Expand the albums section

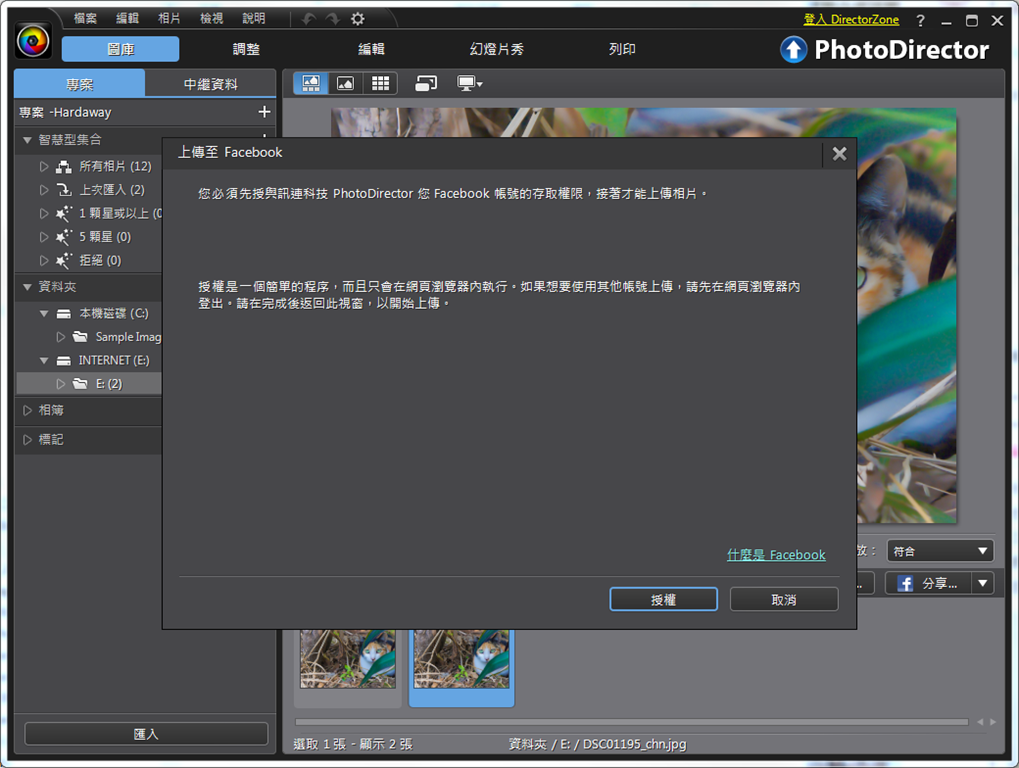click(x=27, y=410)
